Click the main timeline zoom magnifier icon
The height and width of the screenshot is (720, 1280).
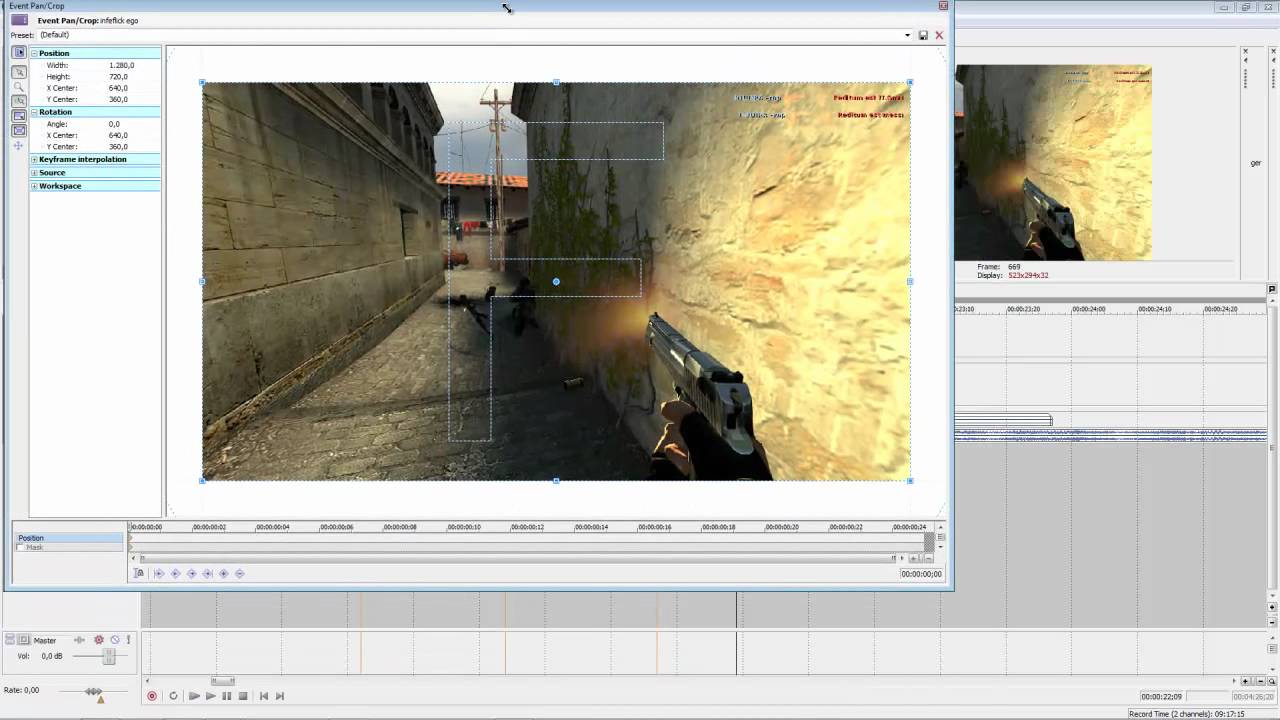point(1271,682)
